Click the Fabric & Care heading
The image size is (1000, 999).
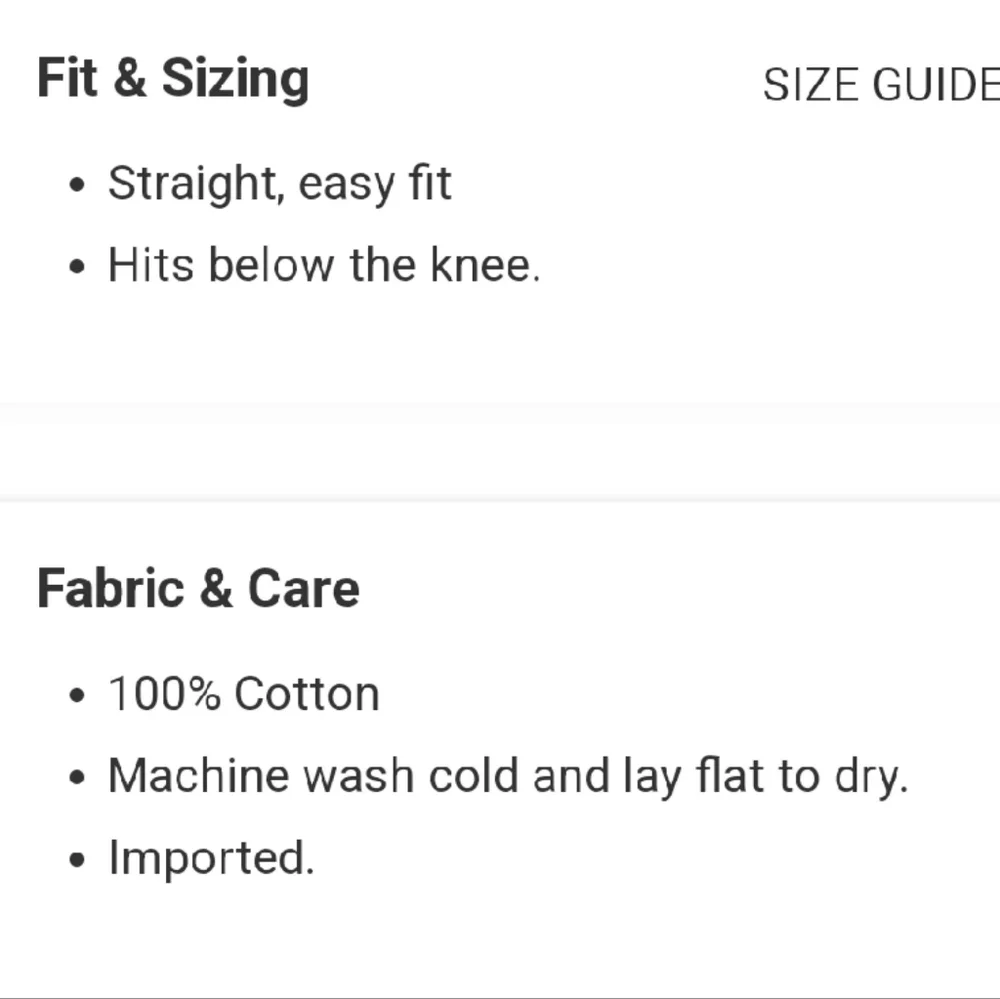click(198, 587)
